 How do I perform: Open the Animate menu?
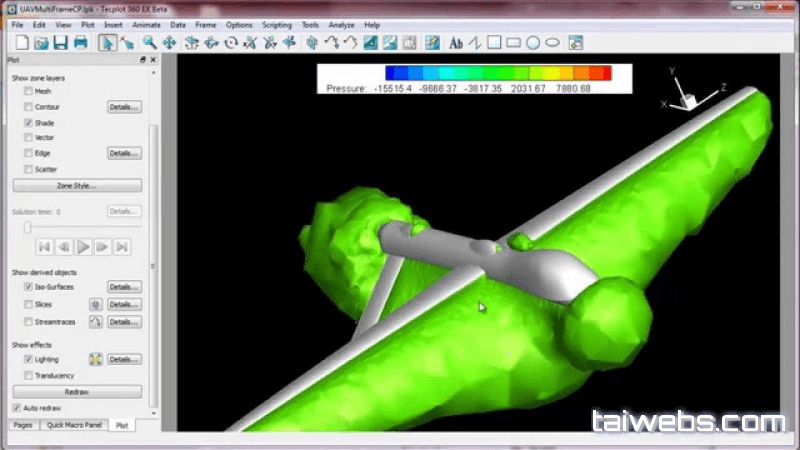pos(148,24)
